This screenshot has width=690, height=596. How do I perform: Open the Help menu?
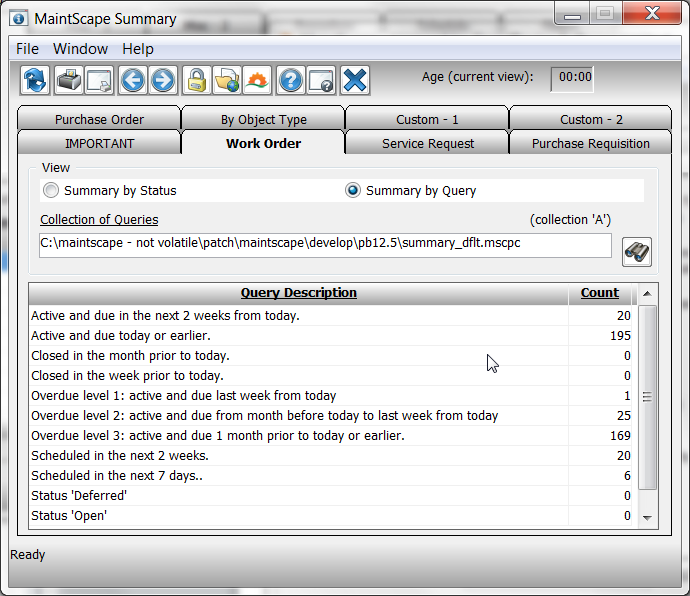point(138,49)
